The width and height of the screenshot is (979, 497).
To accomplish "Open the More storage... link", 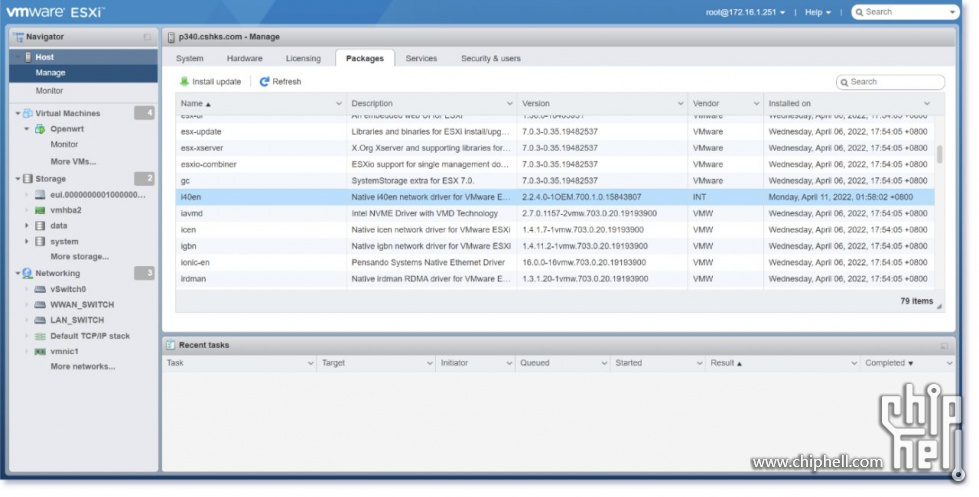I will (79, 257).
